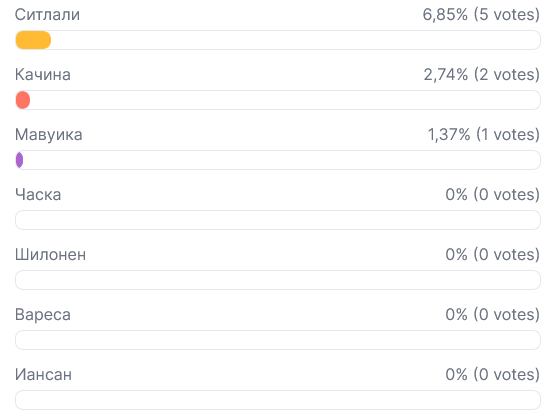
Task: Click the Иансан poll option label
Action: coord(44,375)
